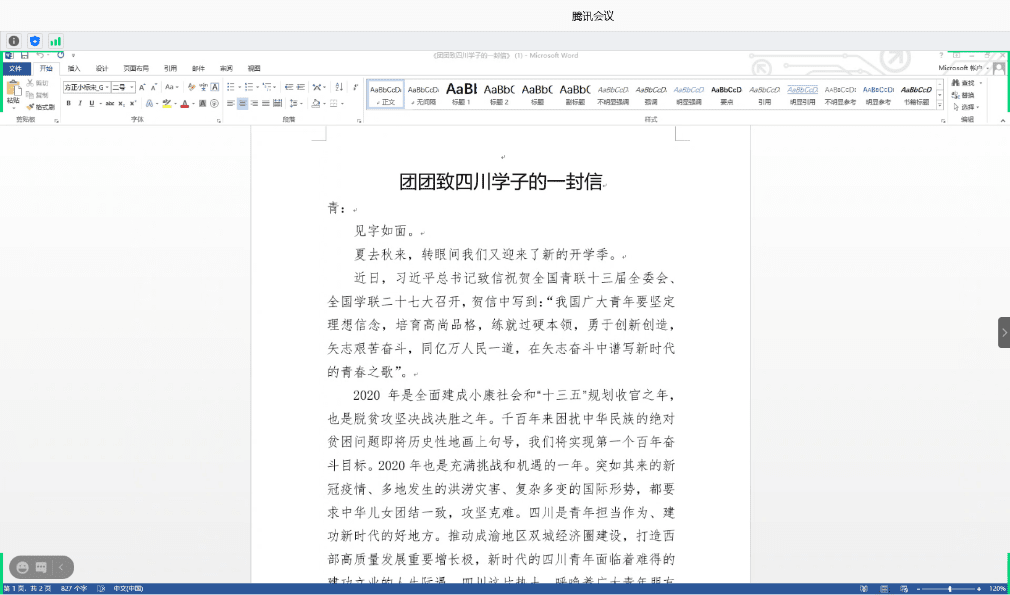Toggle underline formatting
The width and height of the screenshot is (1010, 595).
[91, 104]
